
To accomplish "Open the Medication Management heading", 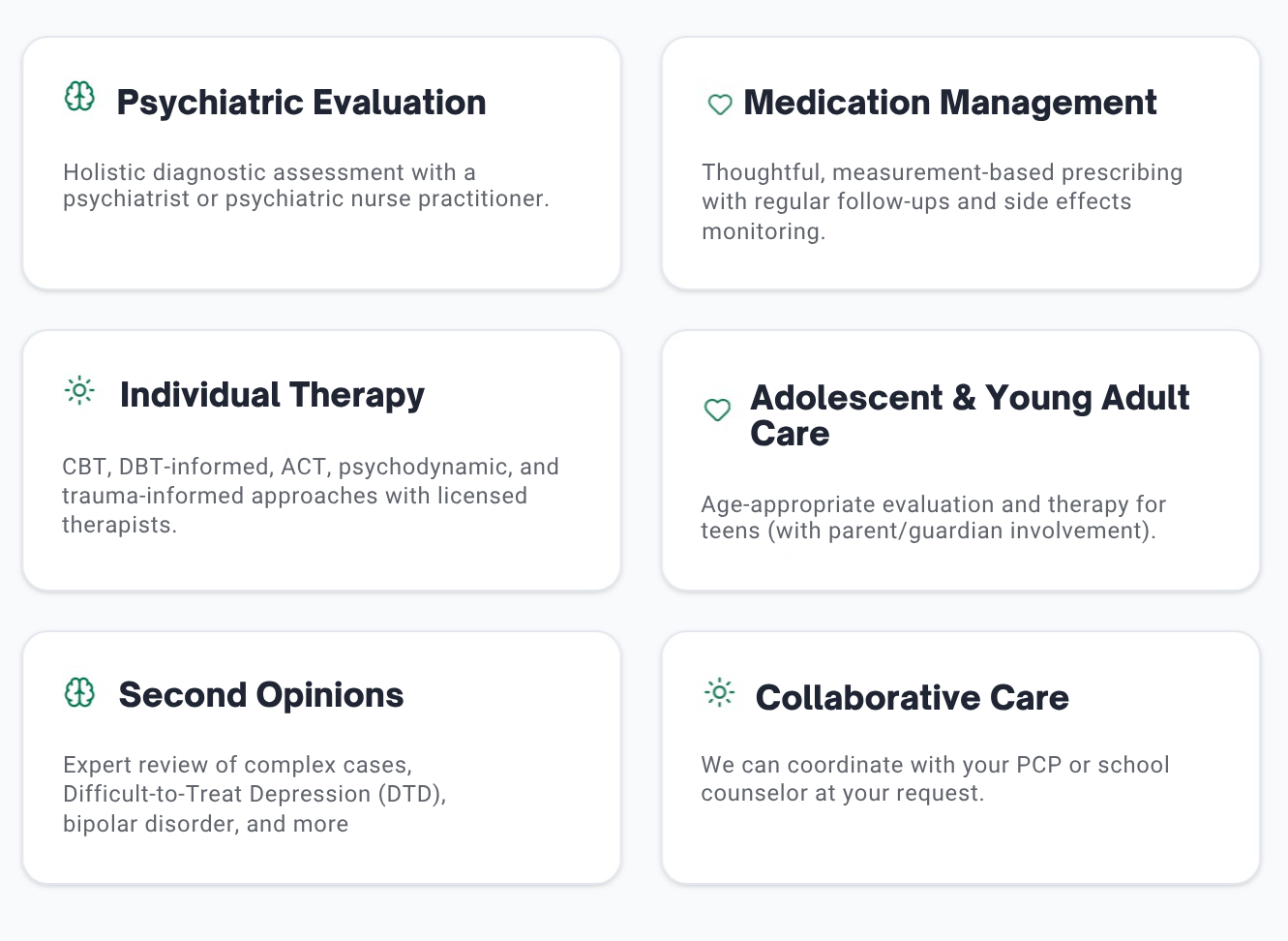I will 949,102.
